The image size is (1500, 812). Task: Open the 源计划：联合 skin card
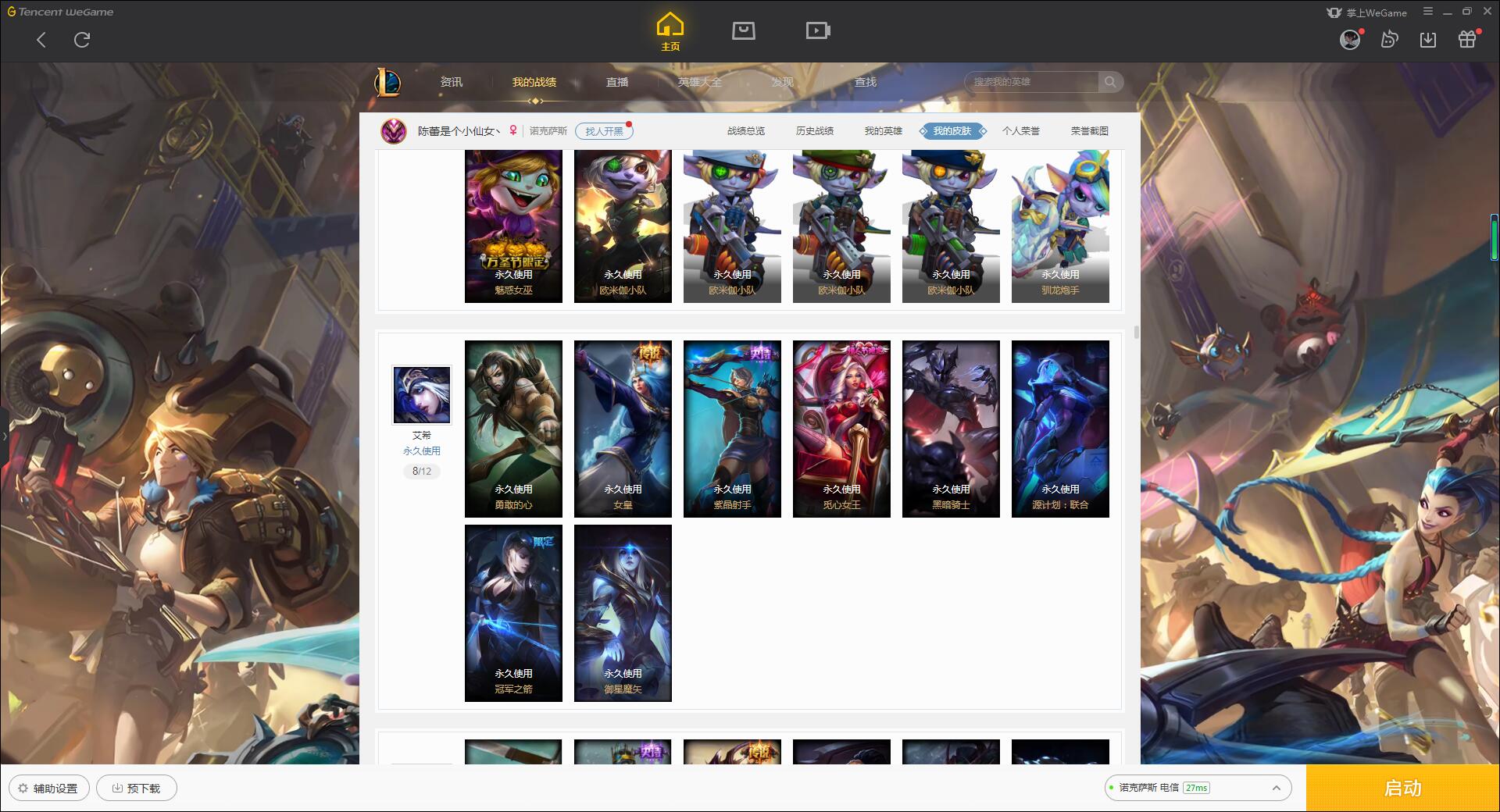(x=1060, y=429)
